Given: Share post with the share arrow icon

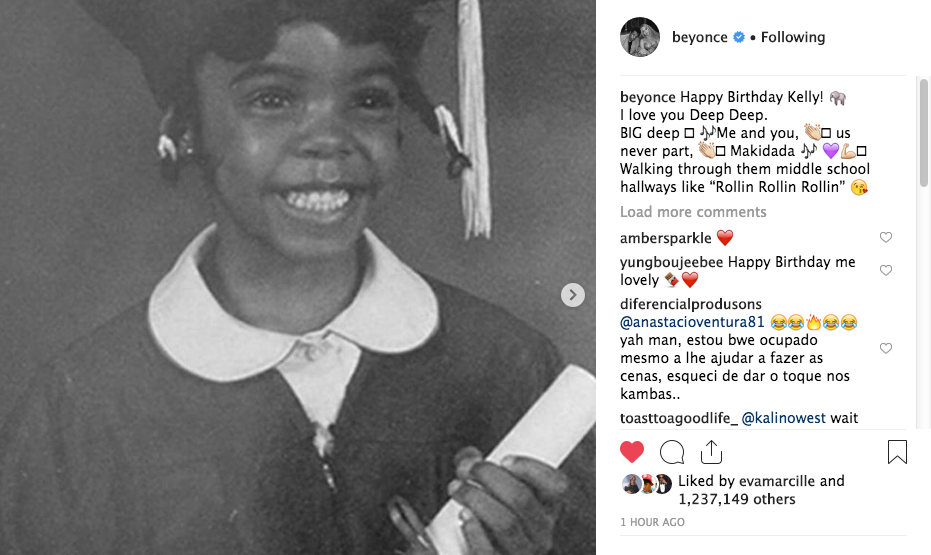Looking at the screenshot, I should coord(711,452).
